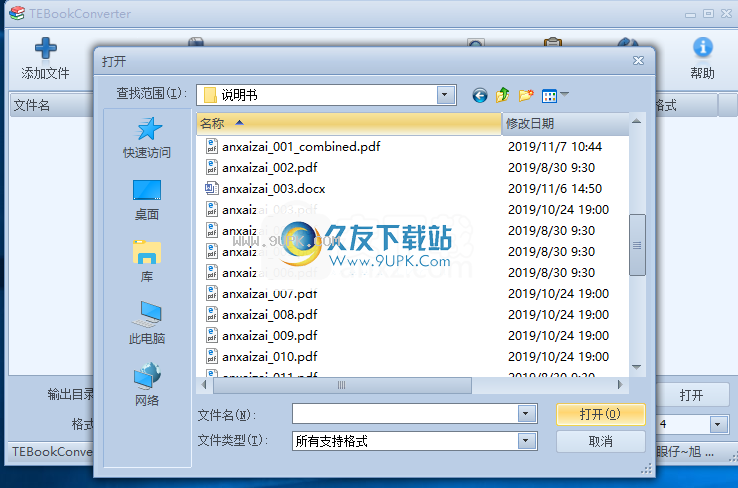The image size is (738, 488).
Task: Select file anxaizai_002.pdf
Action: click(270, 168)
